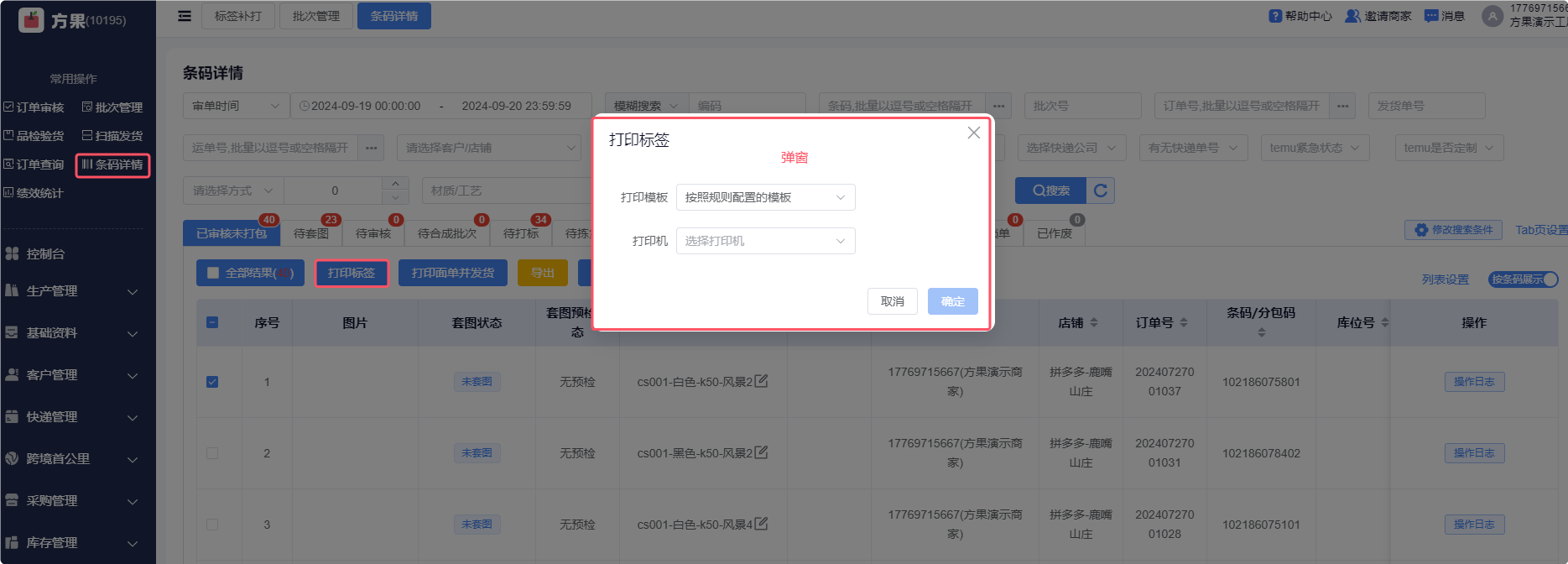Screen dimensions: 1568x564
Task: Toggle the select-all header checkbox
Action: (x=212, y=322)
